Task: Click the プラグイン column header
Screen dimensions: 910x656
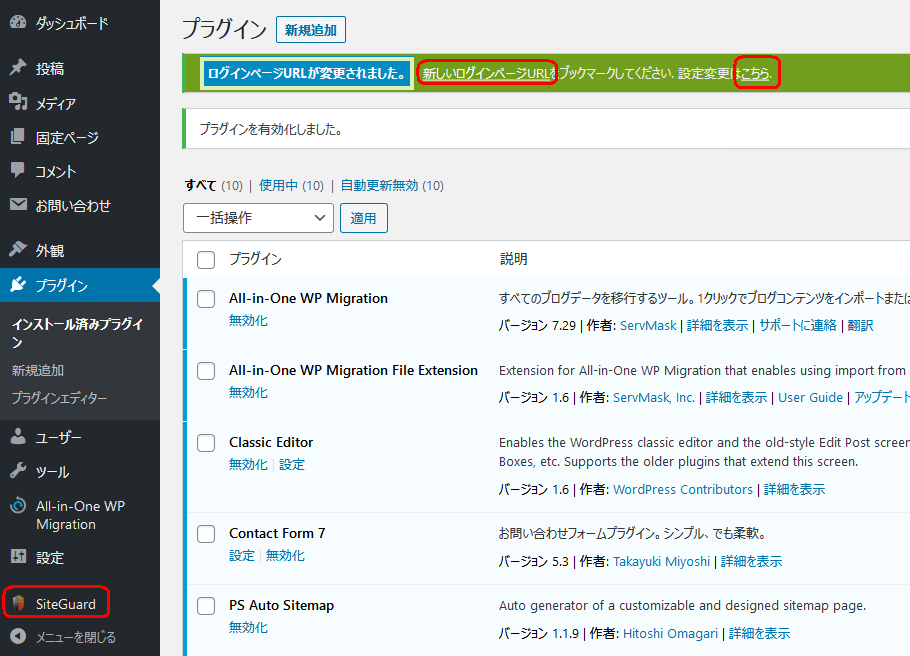Action: [x=255, y=259]
